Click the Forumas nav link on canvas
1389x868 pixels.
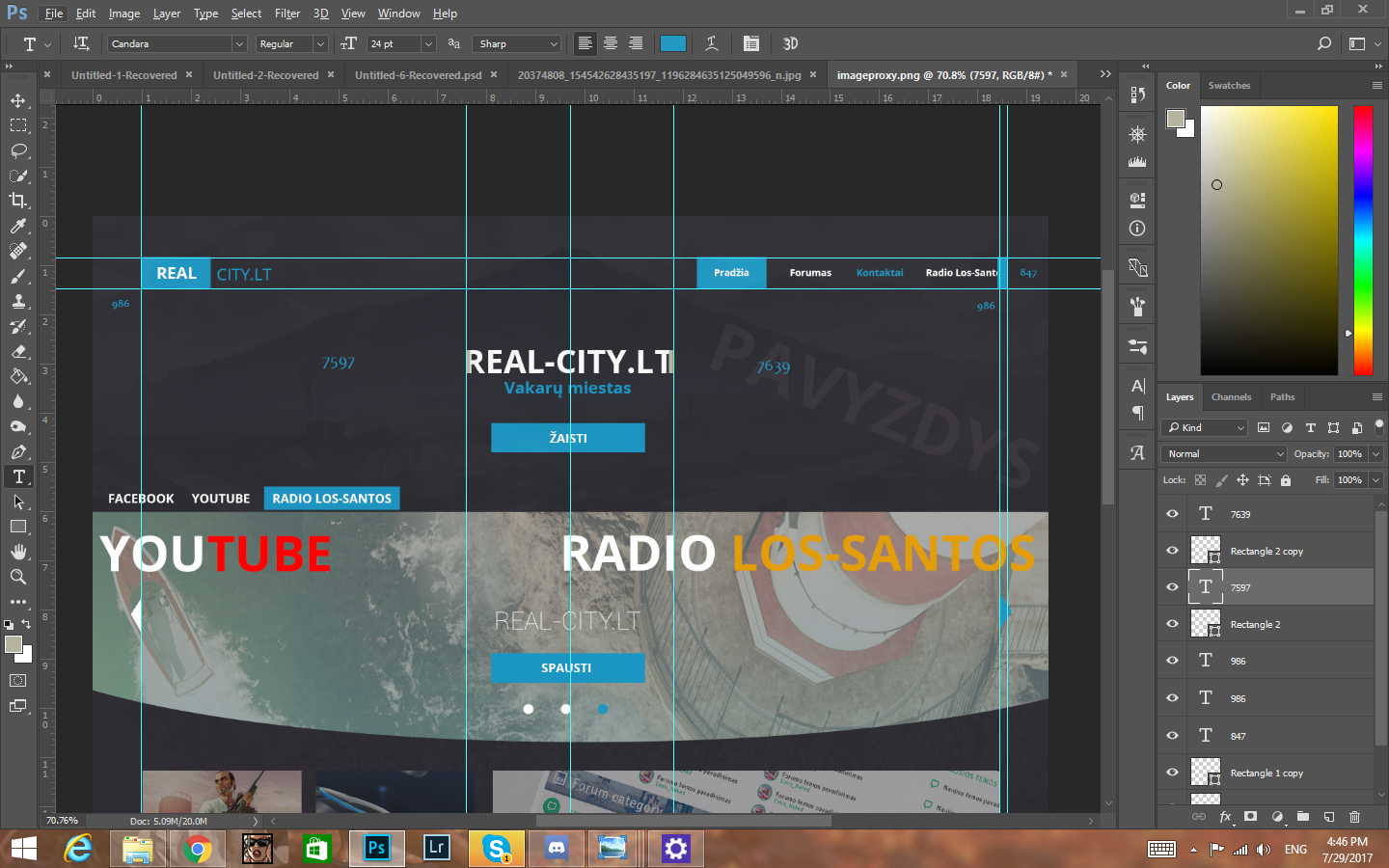click(810, 273)
